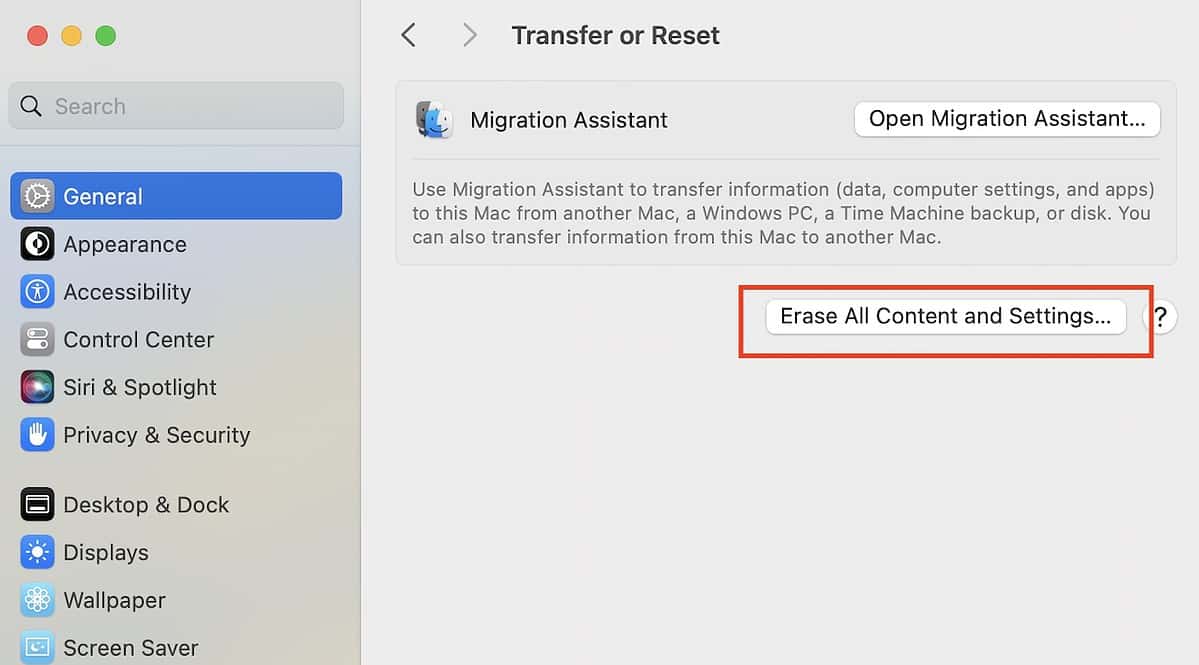
Task: Select Wallpaper in the sidebar
Action: [x=114, y=600]
